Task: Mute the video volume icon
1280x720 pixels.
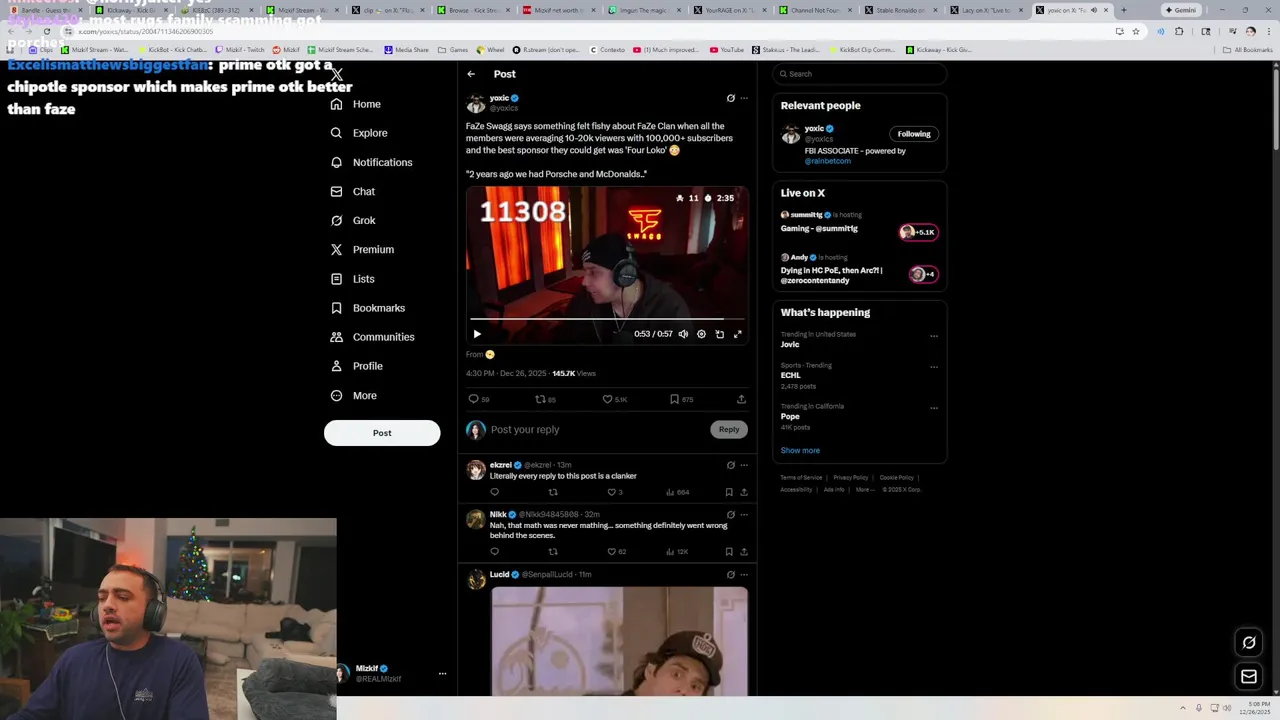Action: tap(683, 334)
